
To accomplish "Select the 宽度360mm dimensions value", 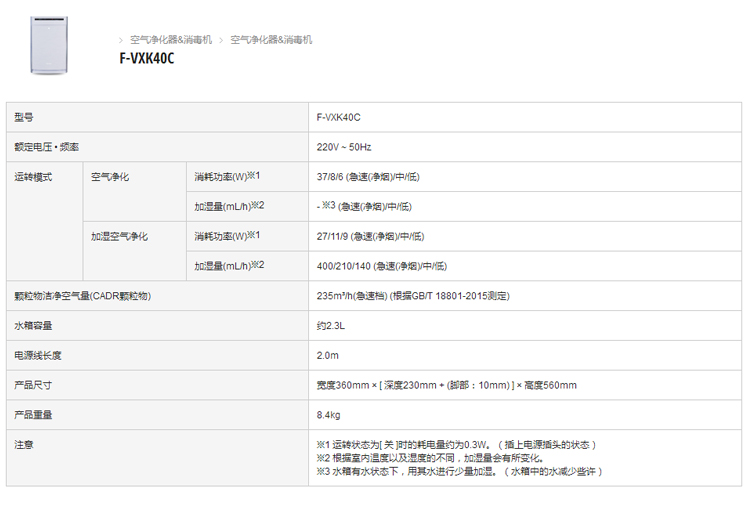I will click(447, 385).
